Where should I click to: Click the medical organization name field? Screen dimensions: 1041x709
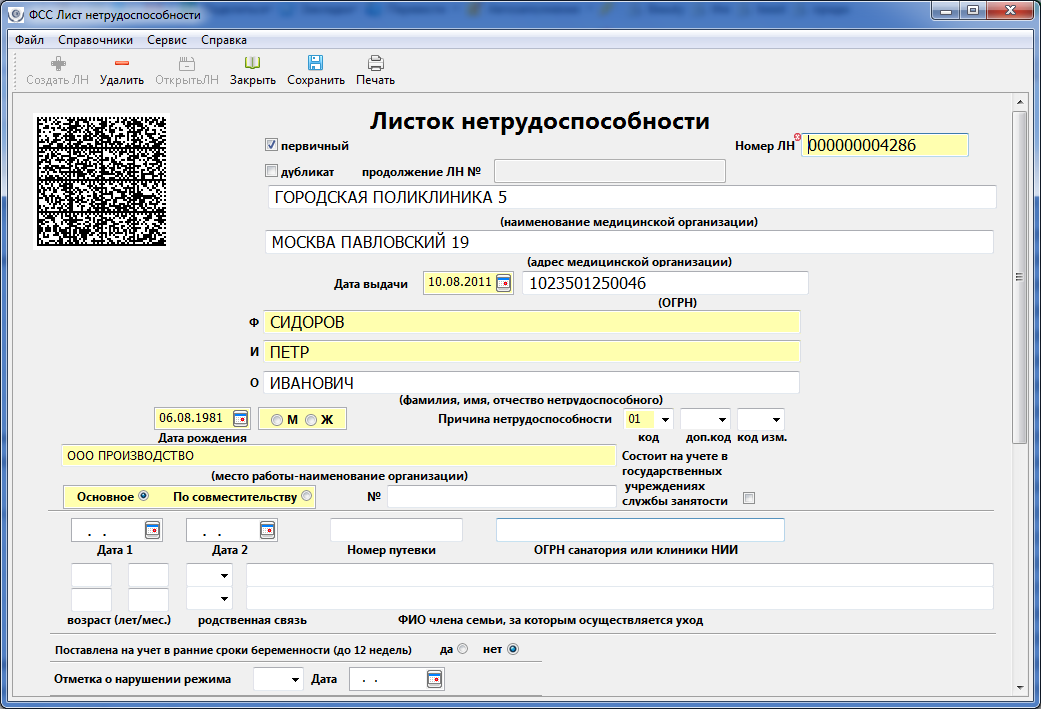point(632,197)
